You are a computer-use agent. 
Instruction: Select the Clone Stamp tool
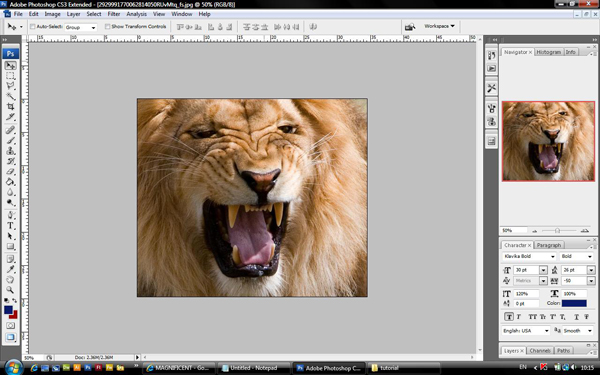point(10,151)
